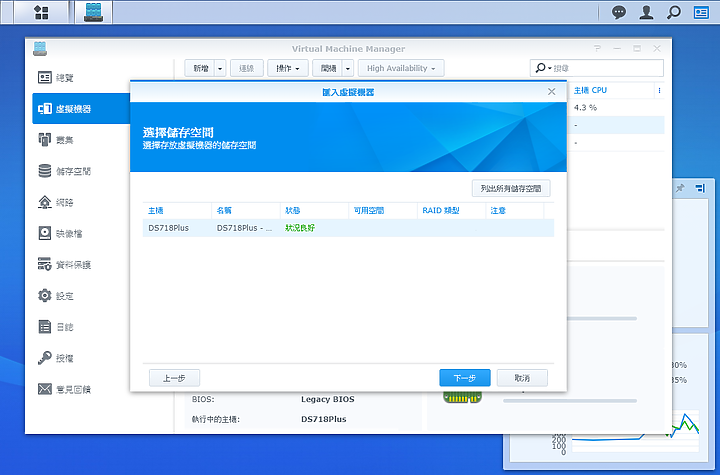
Task: Open column options menu beside 主機 CPU
Action: click(659, 90)
